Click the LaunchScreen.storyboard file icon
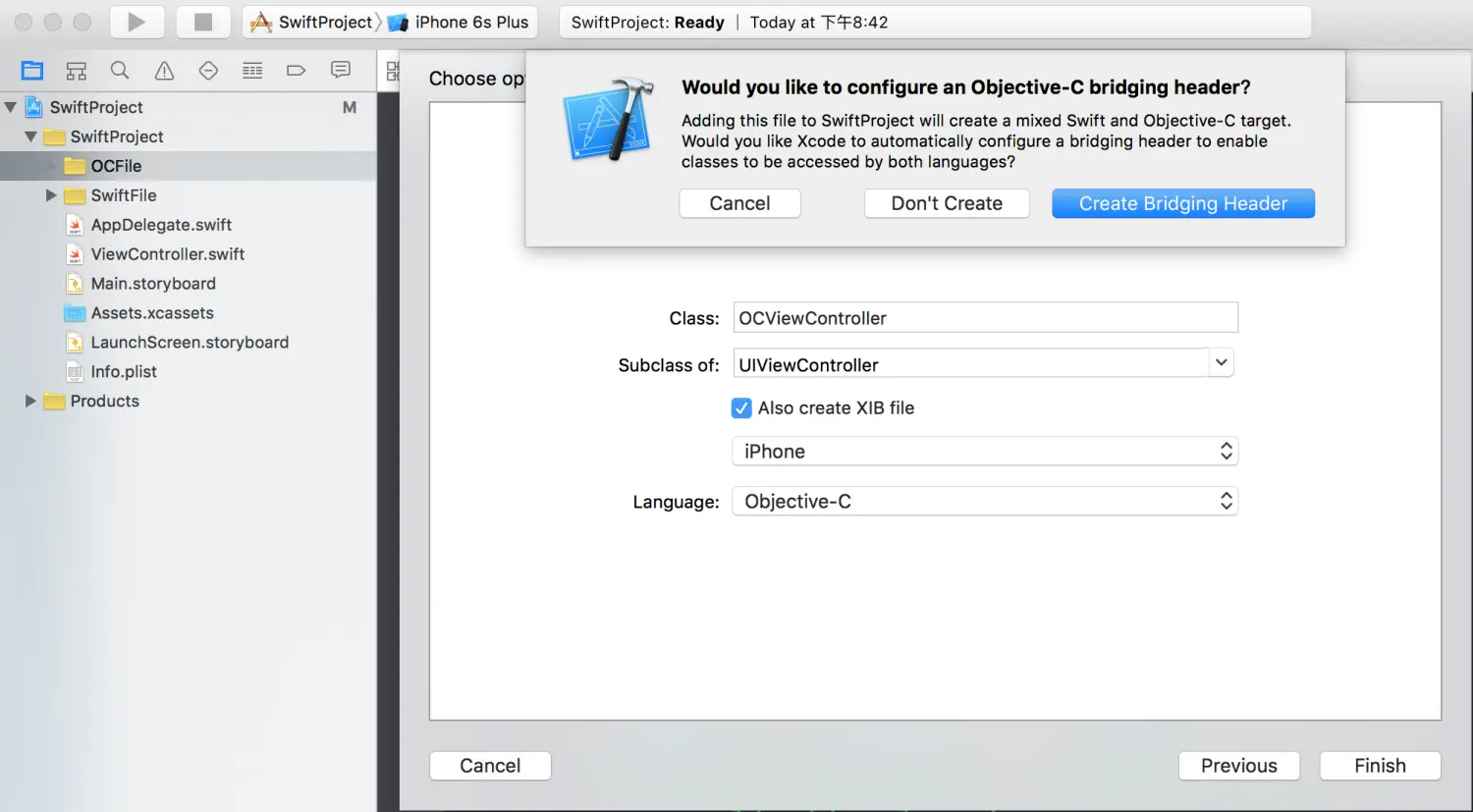This screenshot has height=812, width=1473. point(75,343)
